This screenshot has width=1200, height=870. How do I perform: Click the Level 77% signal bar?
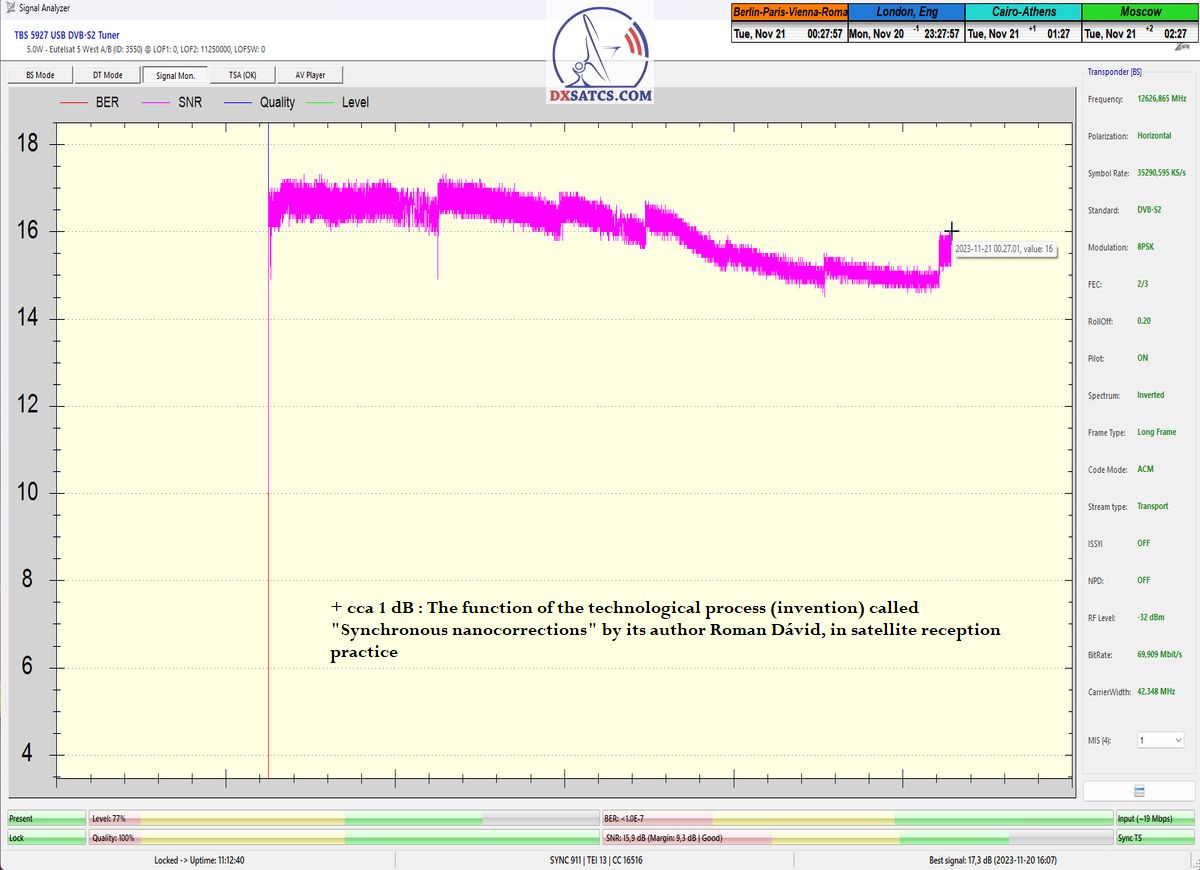click(x=344, y=818)
